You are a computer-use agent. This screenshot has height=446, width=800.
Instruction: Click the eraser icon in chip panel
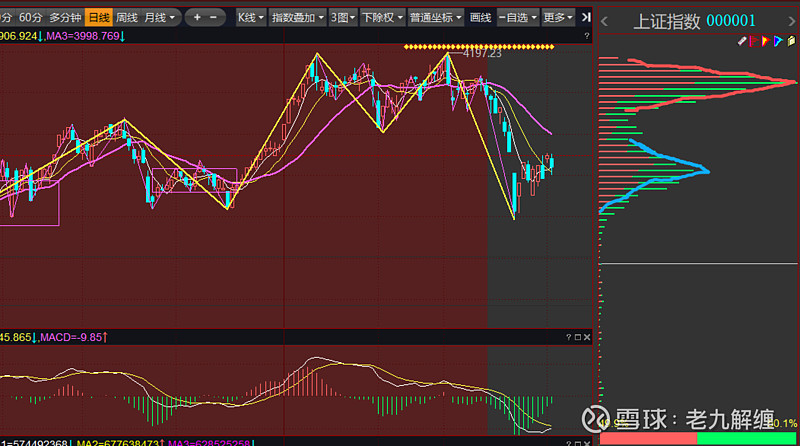coord(742,41)
